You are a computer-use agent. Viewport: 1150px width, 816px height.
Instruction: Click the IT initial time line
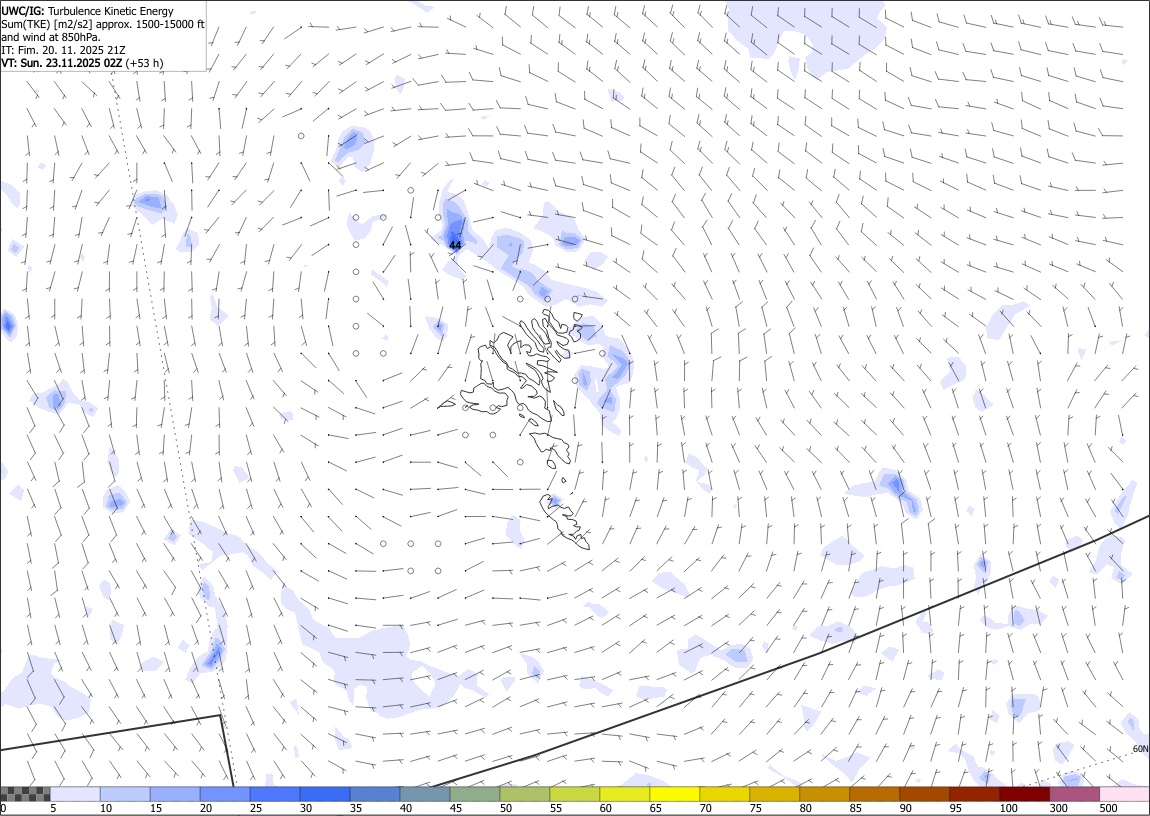click(64, 50)
